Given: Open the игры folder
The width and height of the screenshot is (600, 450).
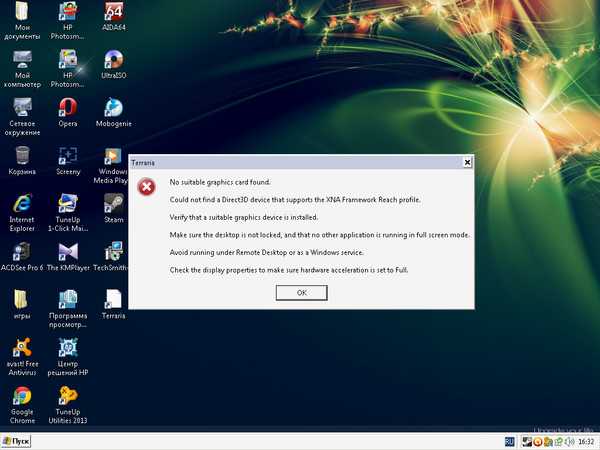Looking at the screenshot, I should pyautogui.click(x=22, y=304).
